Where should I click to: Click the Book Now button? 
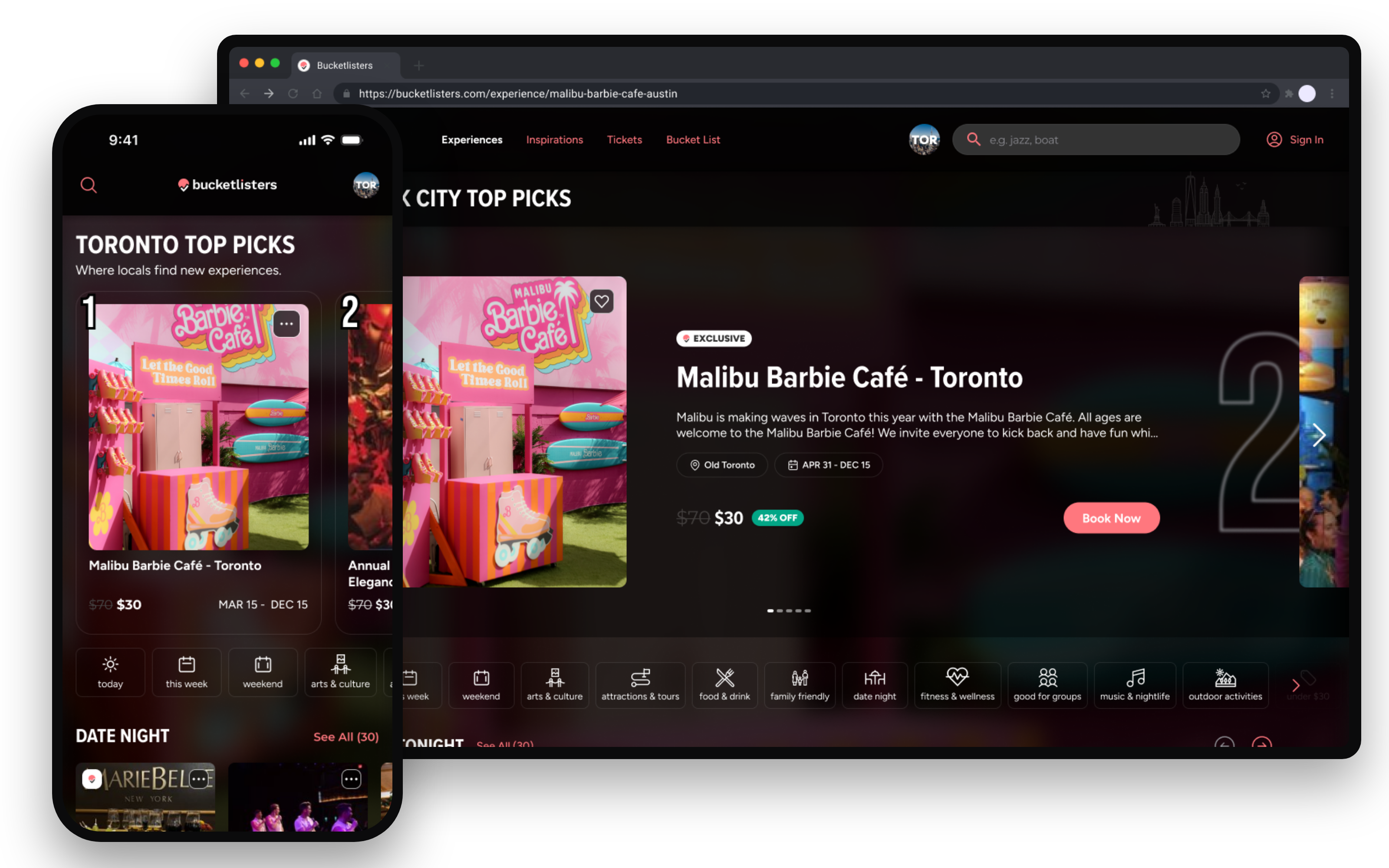[1111, 518]
